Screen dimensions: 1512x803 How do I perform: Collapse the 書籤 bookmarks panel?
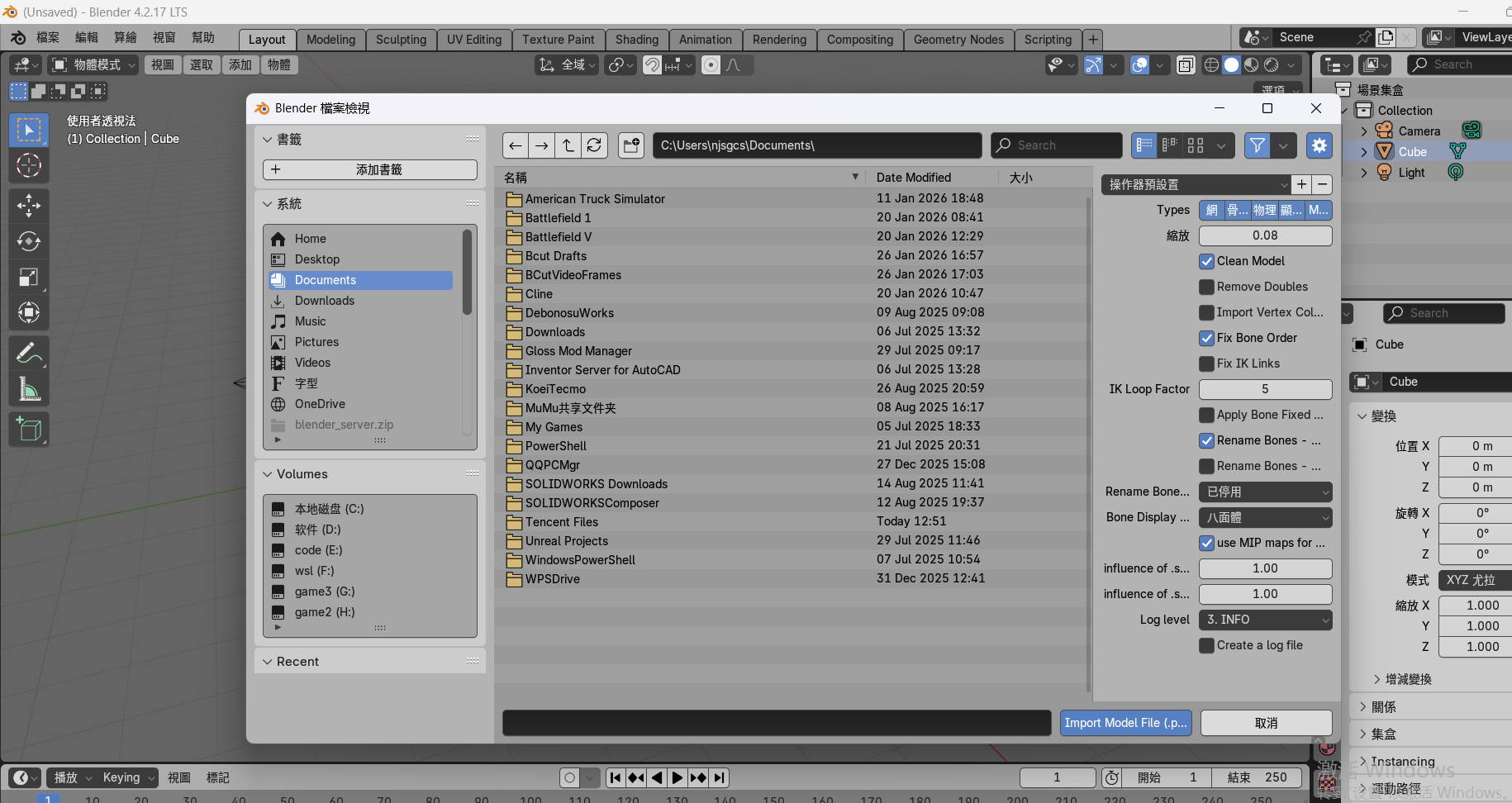(x=267, y=140)
